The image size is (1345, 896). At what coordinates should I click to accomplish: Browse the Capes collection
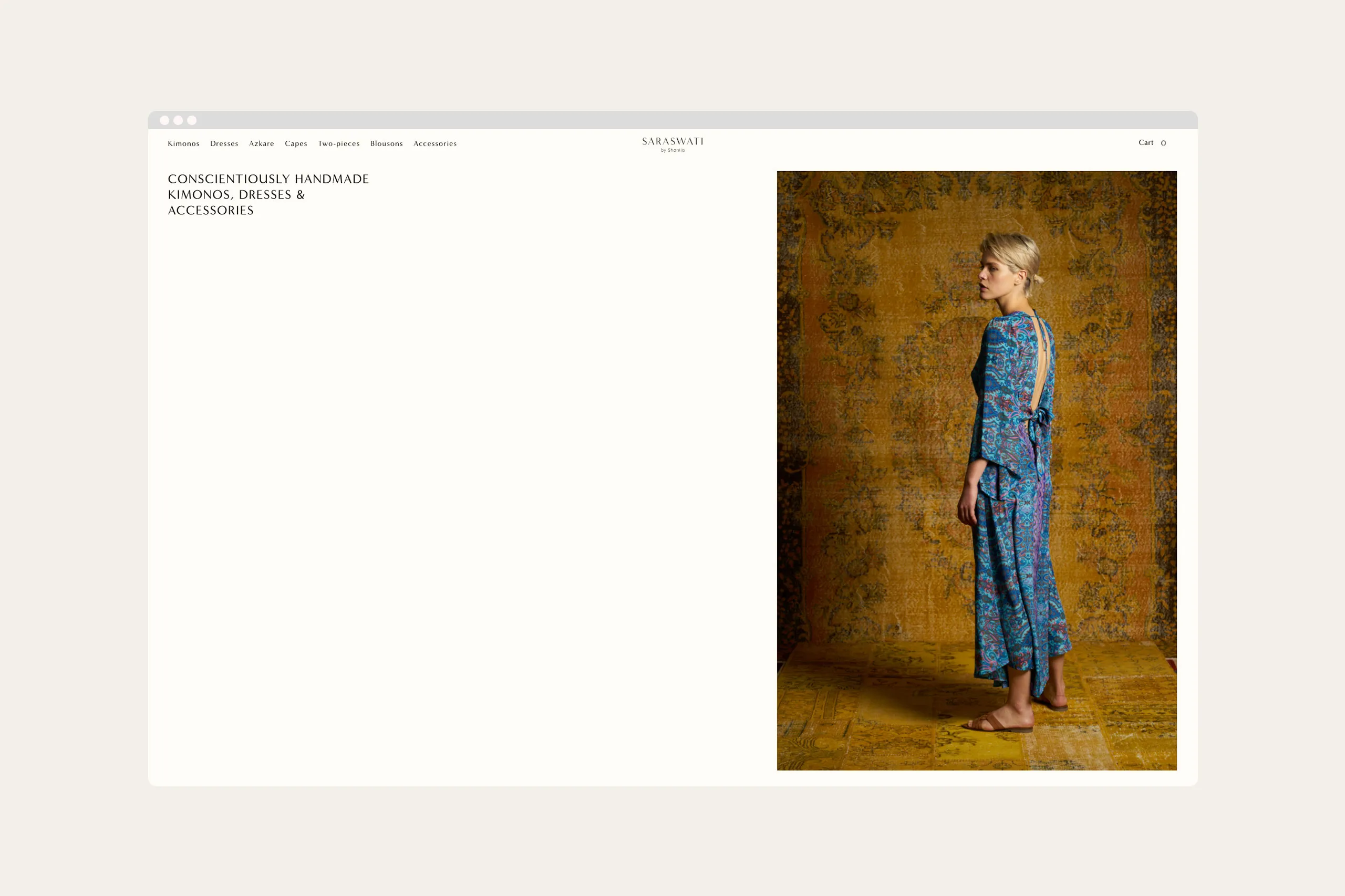[296, 143]
